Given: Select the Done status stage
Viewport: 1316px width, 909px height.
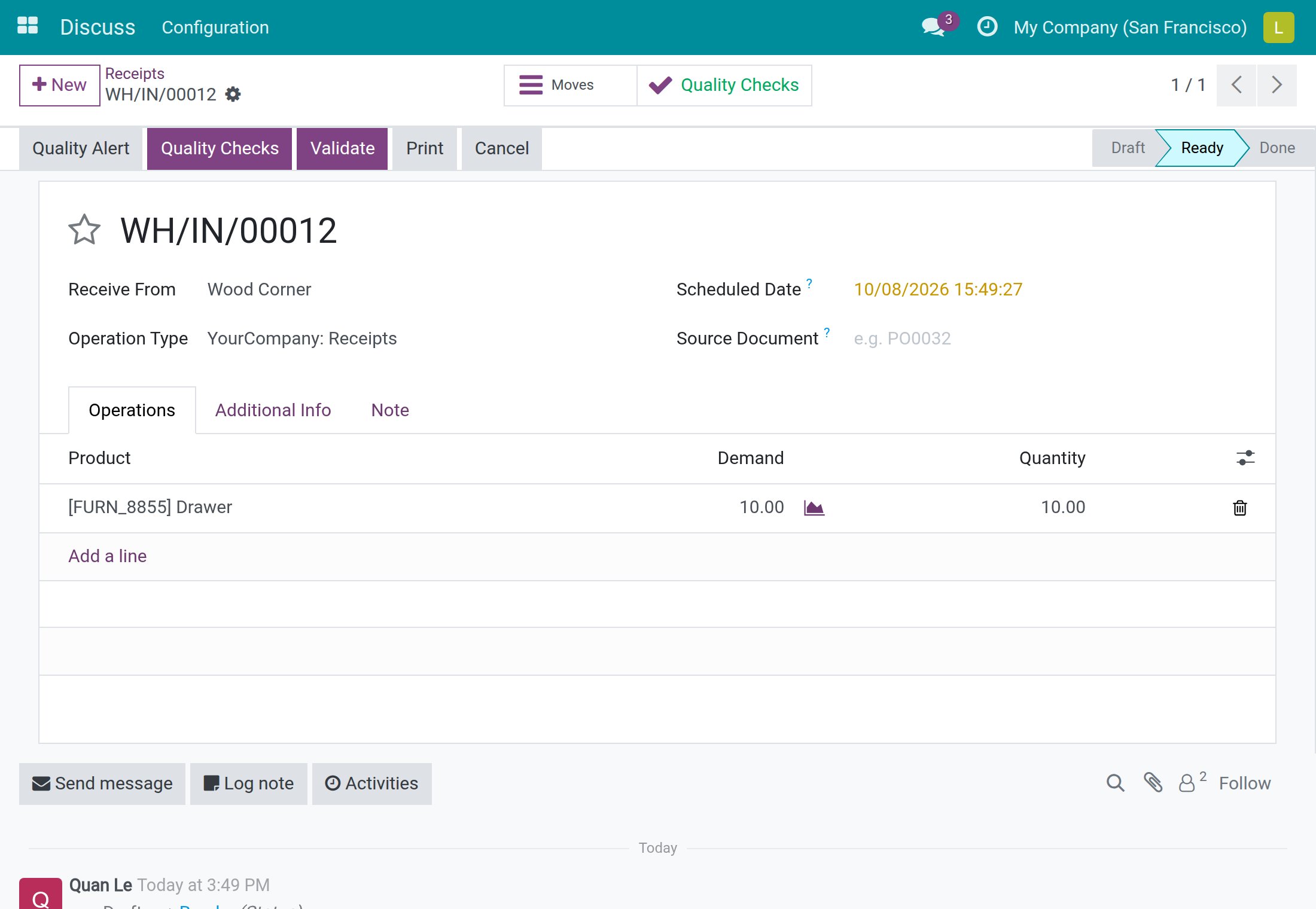Looking at the screenshot, I should (x=1277, y=148).
